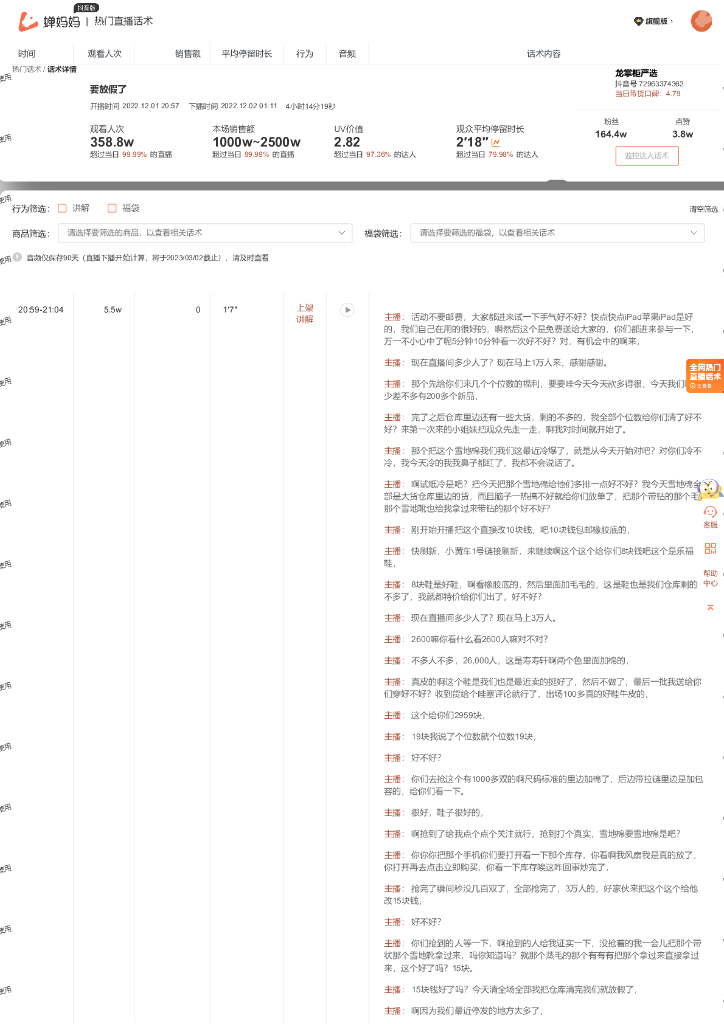Open the 商品筛选 product dropdown

[x=205, y=233]
